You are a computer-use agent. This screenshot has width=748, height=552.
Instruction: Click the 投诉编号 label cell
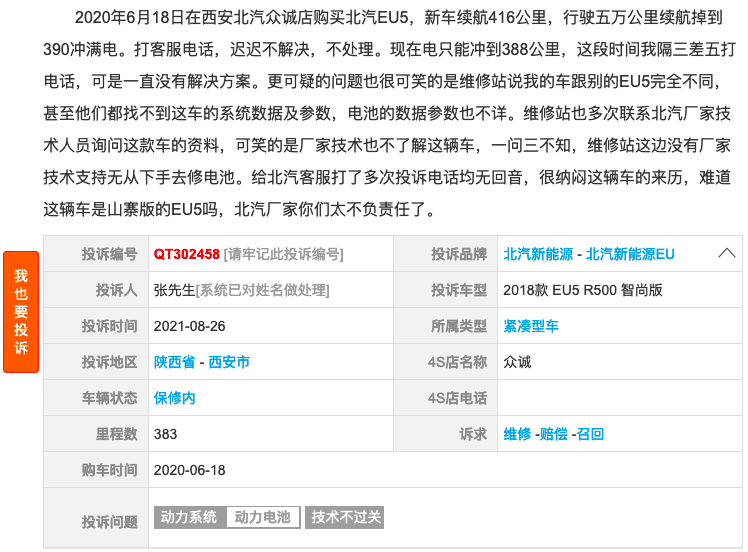click(96, 254)
